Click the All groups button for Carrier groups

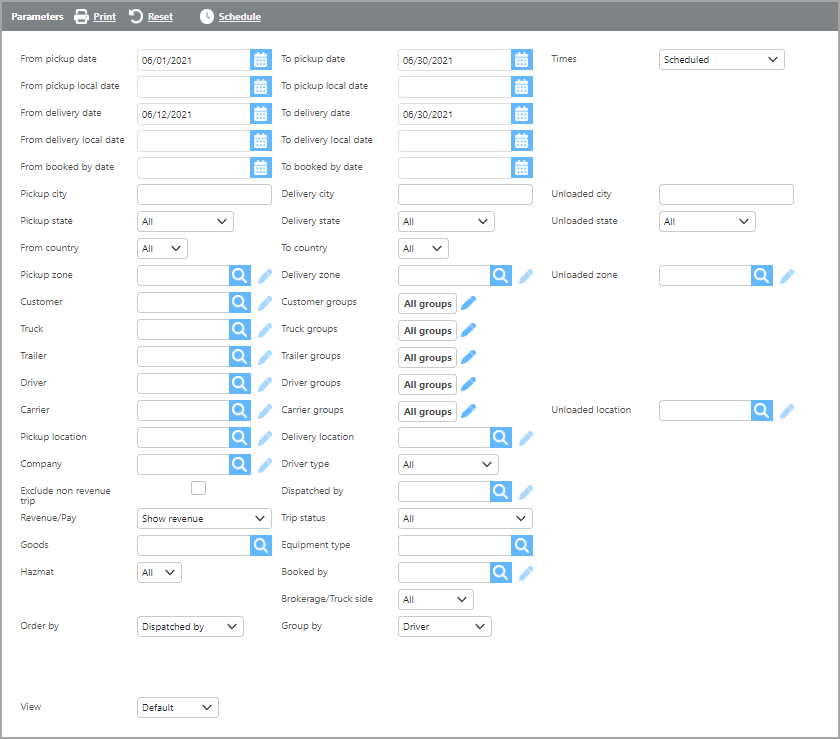[x=428, y=411]
